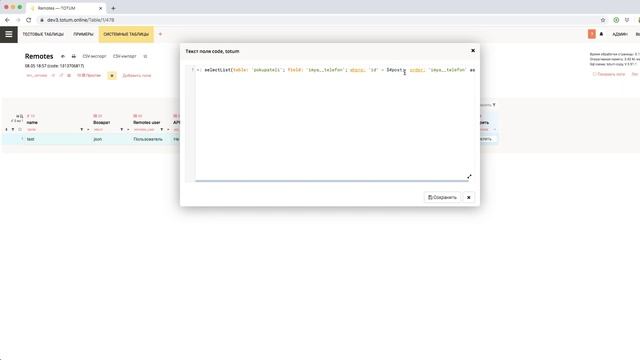640x360 pixels.
Task: Close the code dialog with the top X
Action: 473,51
